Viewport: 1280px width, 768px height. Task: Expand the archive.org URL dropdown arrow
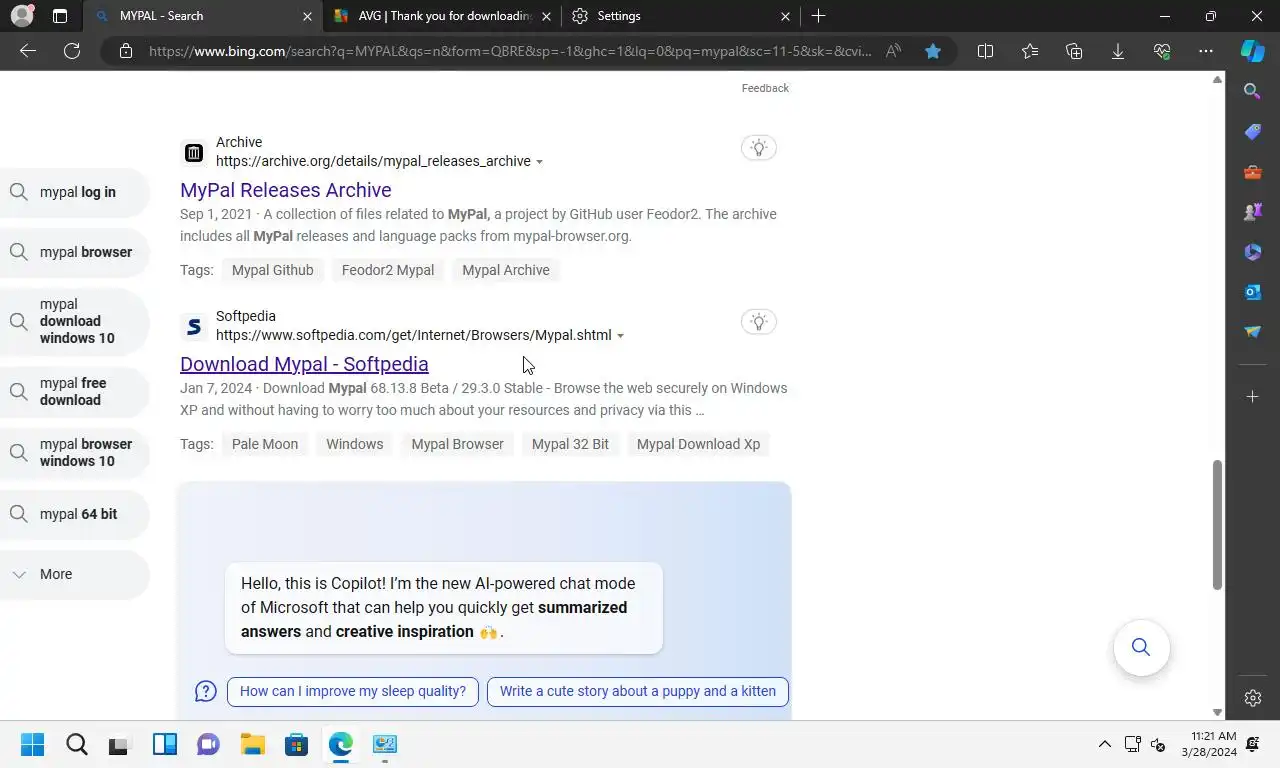click(540, 162)
